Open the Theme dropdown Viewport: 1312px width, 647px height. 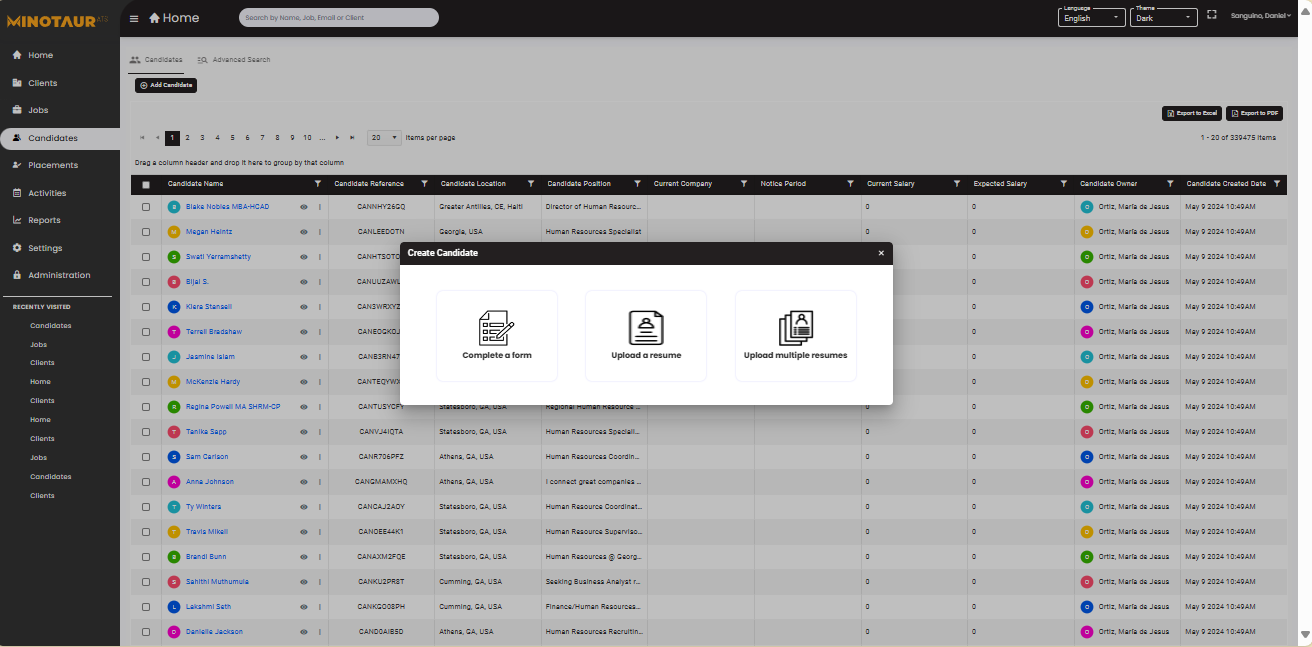tap(1163, 20)
